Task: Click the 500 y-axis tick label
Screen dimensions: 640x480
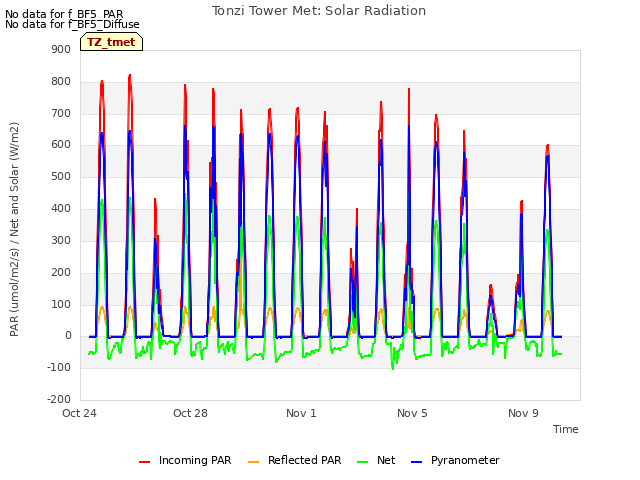Action: click(61, 177)
